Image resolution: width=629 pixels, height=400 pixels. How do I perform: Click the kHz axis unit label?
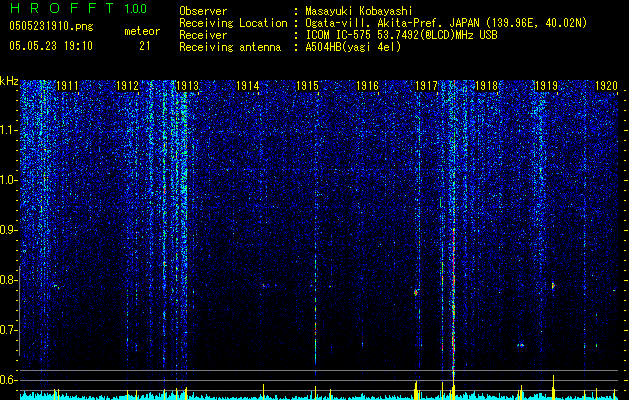coord(9,81)
